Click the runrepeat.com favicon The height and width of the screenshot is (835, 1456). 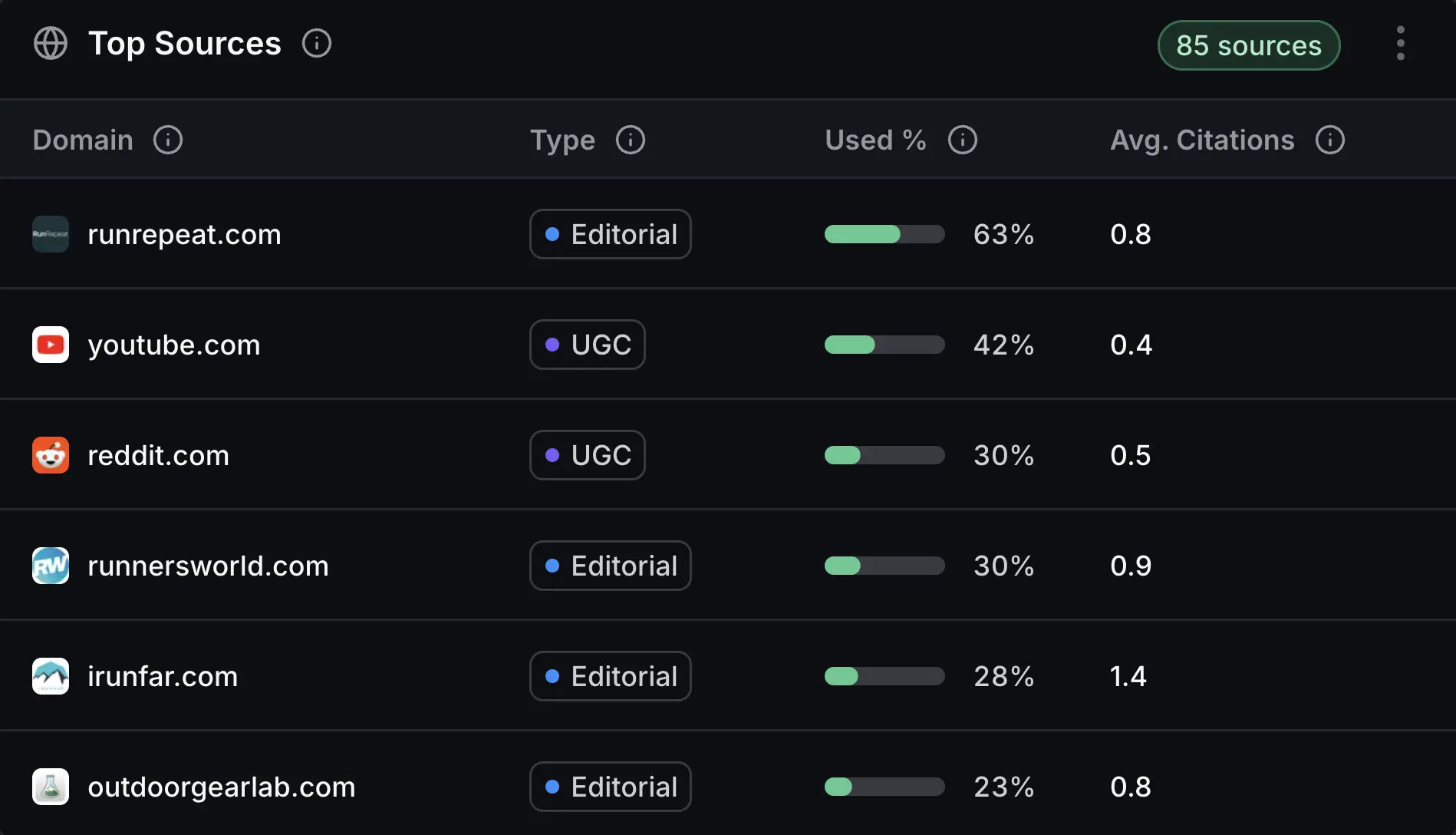50,234
